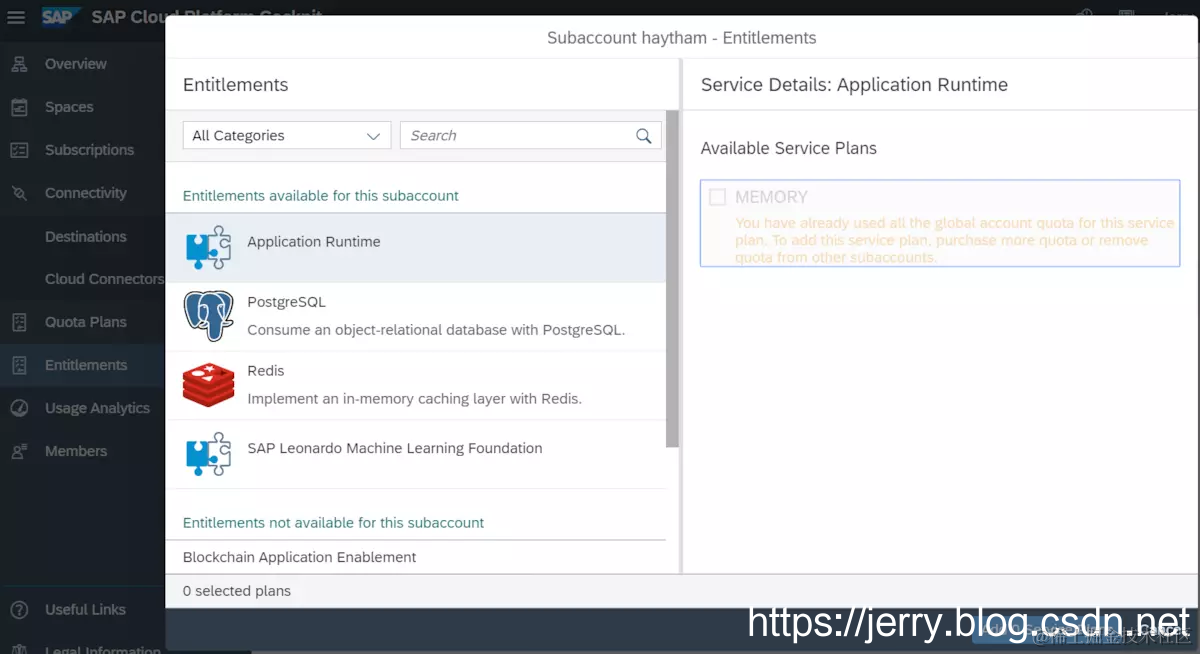Go to Subscriptions in the sidebar
Image resolution: width=1200 pixels, height=654 pixels.
click(89, 150)
